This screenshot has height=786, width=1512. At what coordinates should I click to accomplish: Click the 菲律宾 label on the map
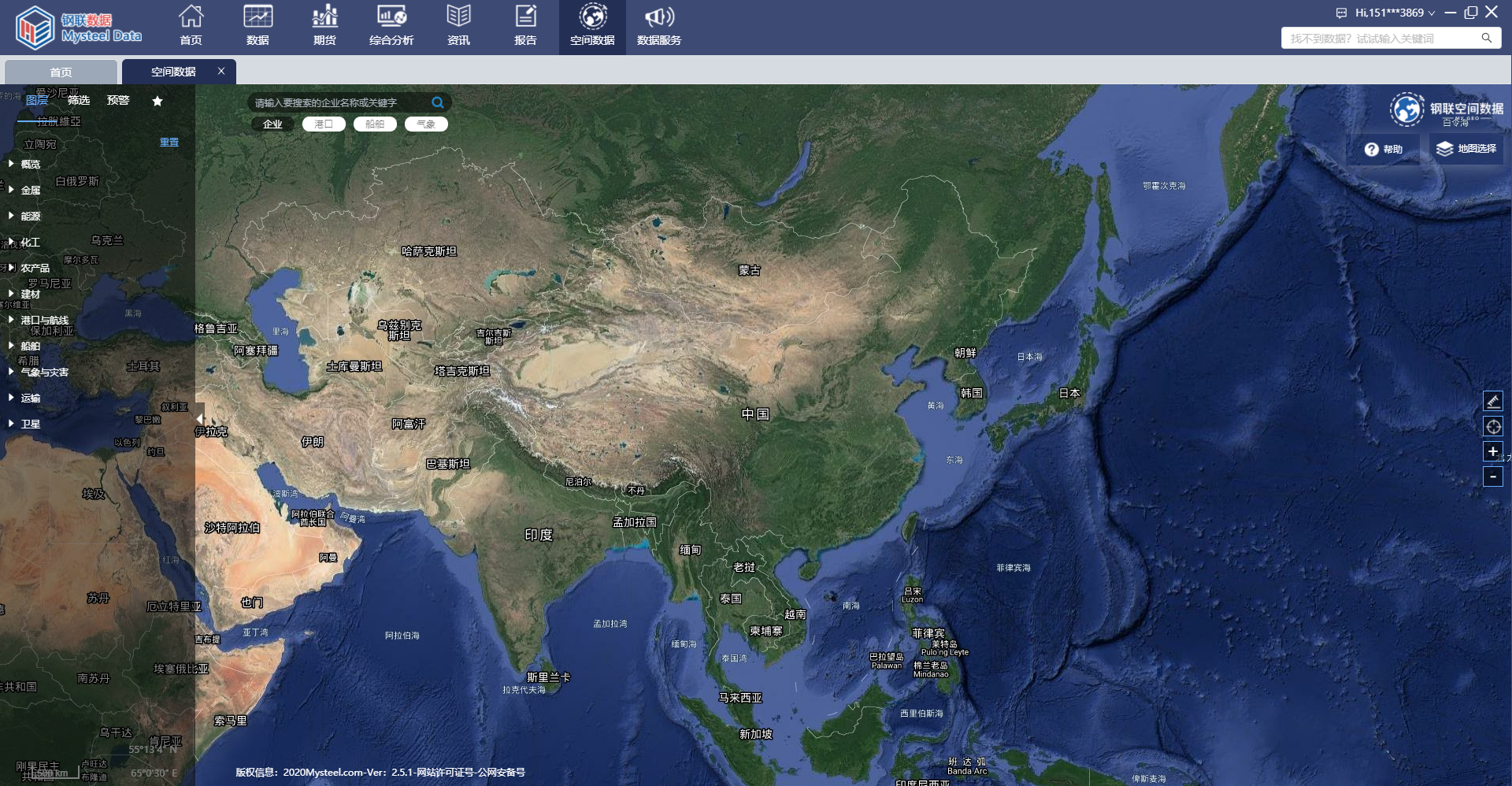click(x=928, y=633)
